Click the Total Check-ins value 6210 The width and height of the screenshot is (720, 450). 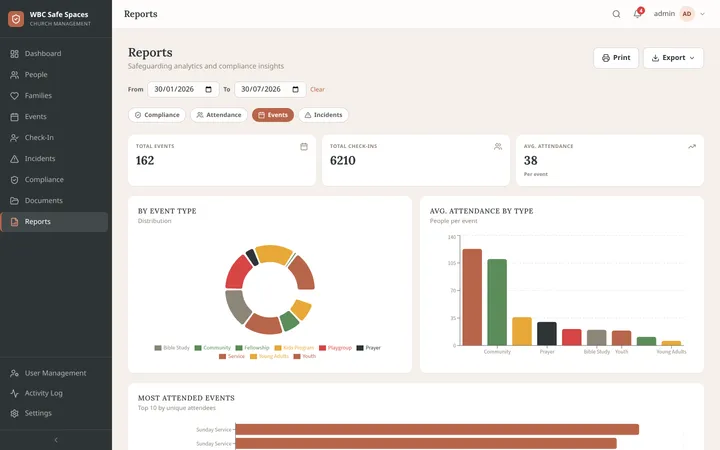coord(343,161)
